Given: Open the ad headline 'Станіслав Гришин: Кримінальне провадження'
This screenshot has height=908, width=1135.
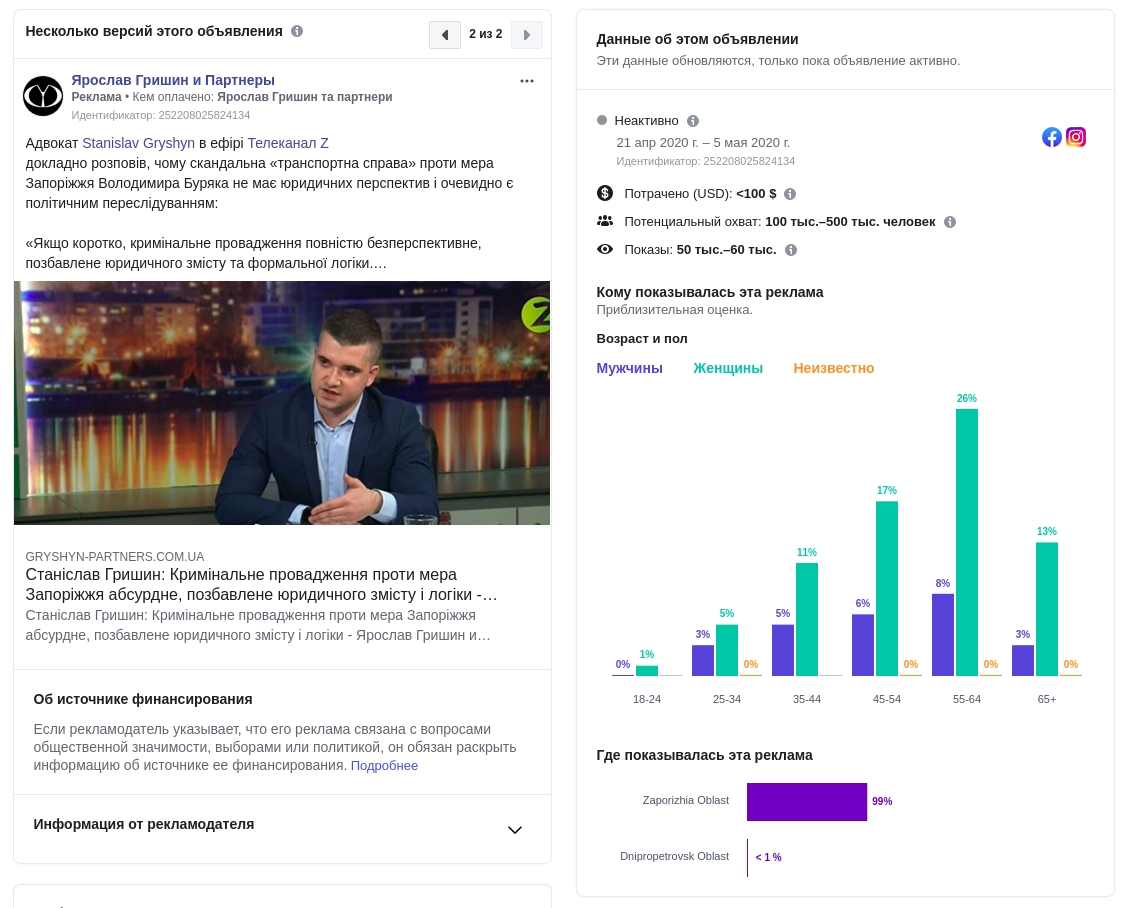Looking at the screenshot, I should tap(261, 584).
